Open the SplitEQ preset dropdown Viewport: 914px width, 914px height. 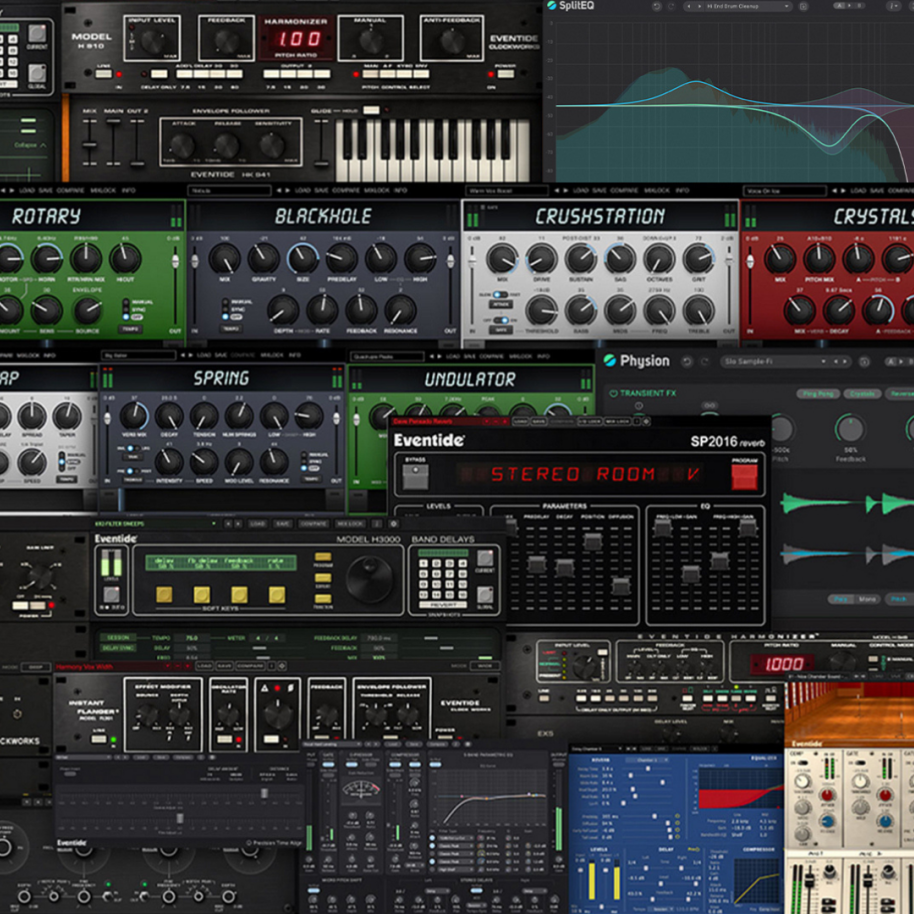click(x=748, y=6)
